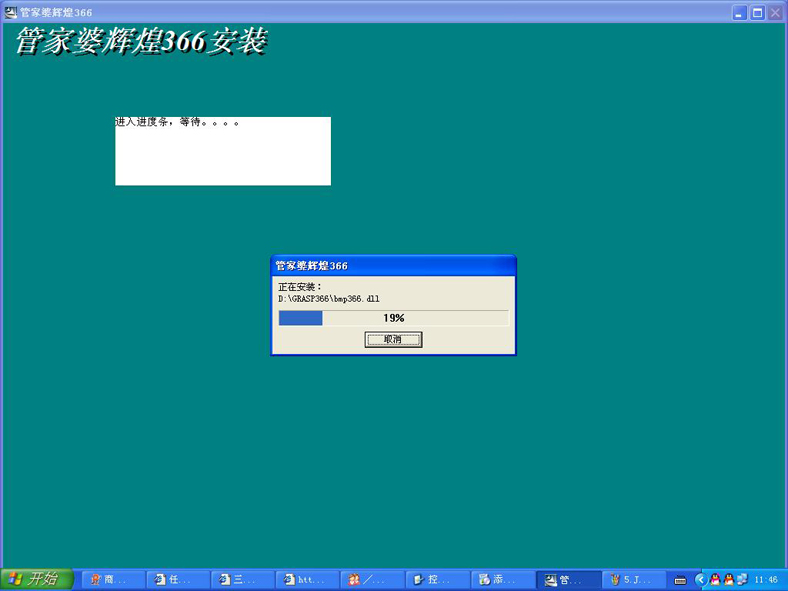This screenshot has height=591, width=788.
Task: Maximize the 管家婆辉煌366 installer window
Action: pos(757,13)
